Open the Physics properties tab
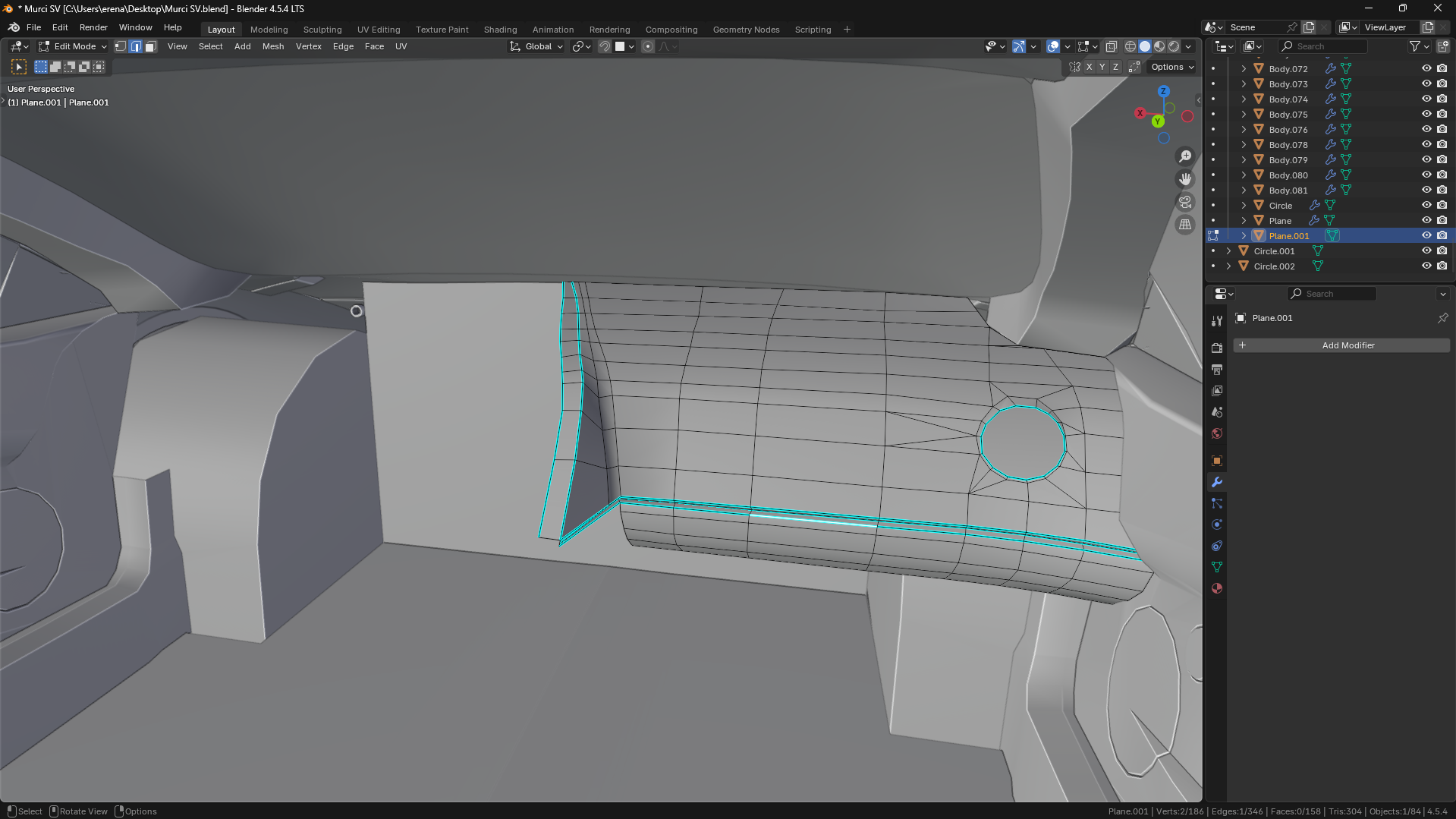The image size is (1456, 819). point(1217,524)
